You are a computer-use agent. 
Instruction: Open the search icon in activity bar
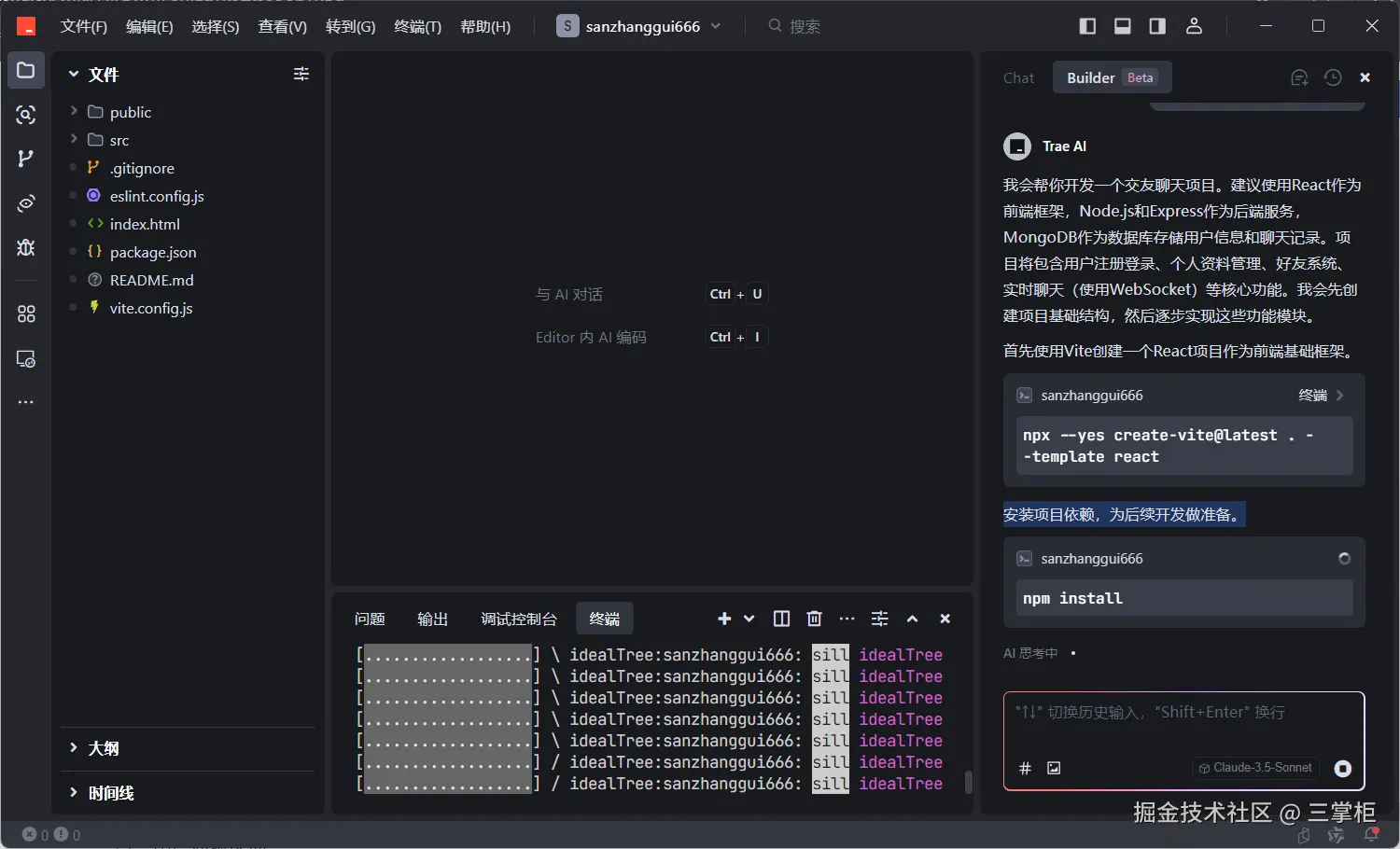26,115
